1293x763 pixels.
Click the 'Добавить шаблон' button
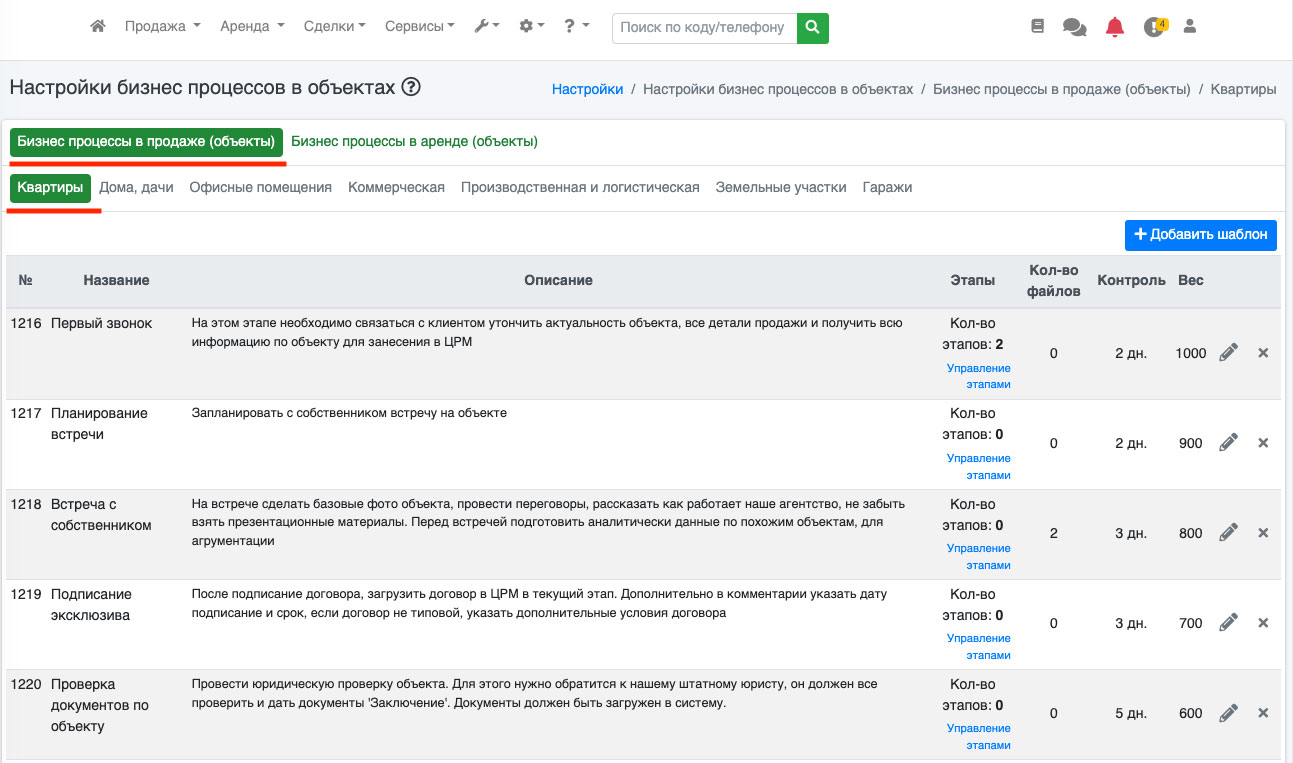point(1200,235)
